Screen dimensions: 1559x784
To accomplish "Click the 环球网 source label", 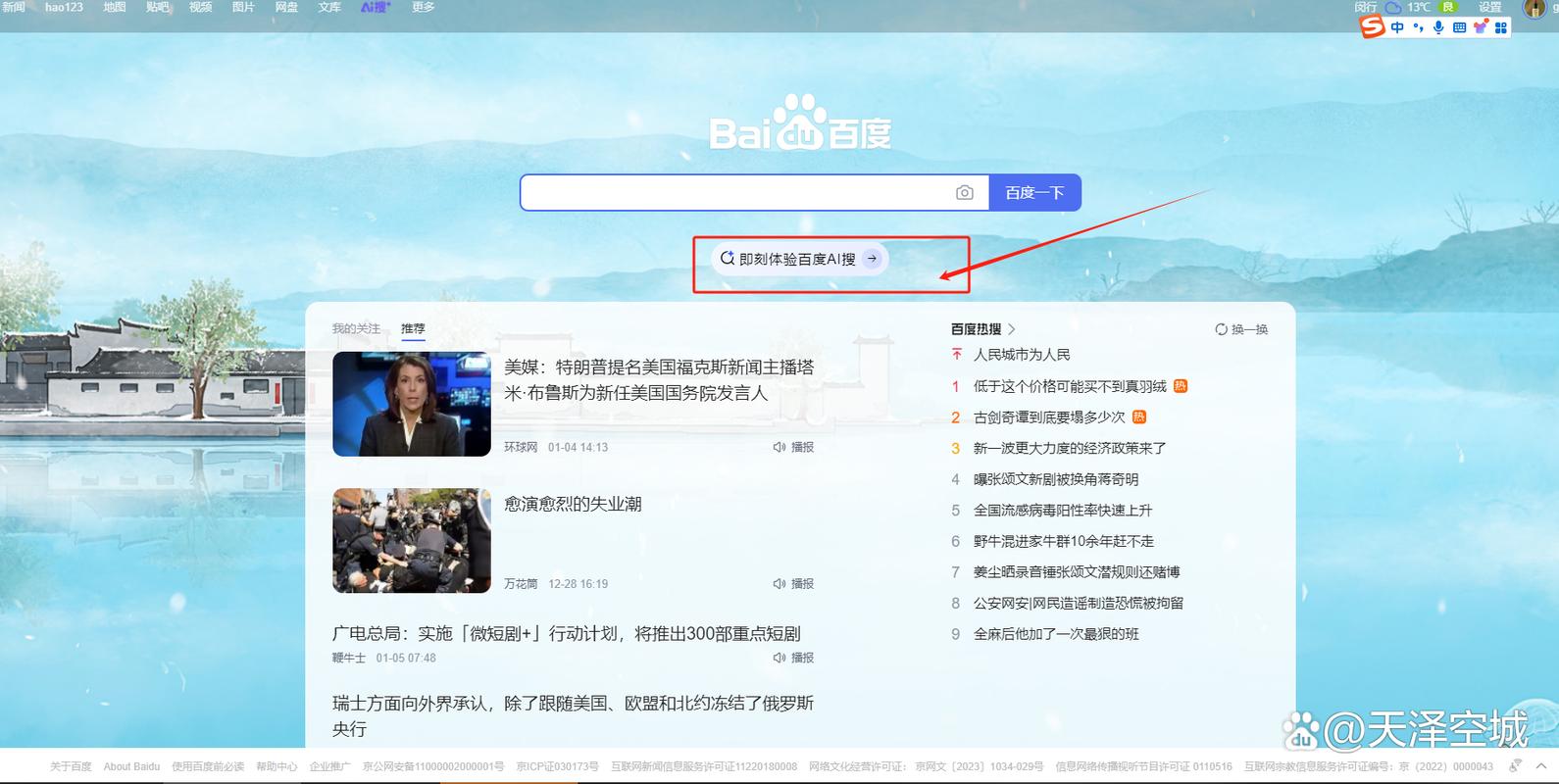I will 521,447.
